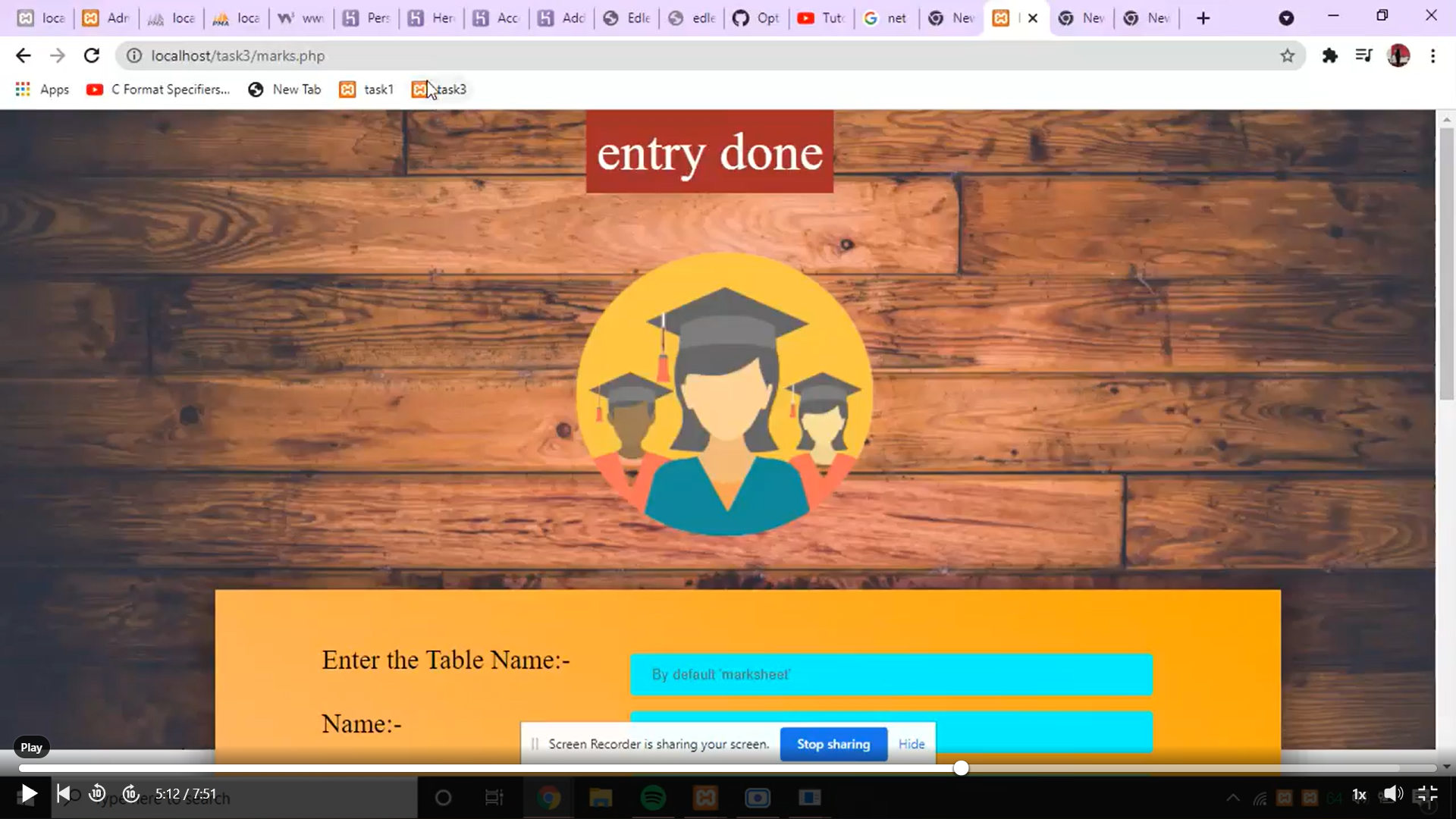The height and width of the screenshot is (819, 1456).
Task: Open the task1 bookmark
Action: pos(366,89)
